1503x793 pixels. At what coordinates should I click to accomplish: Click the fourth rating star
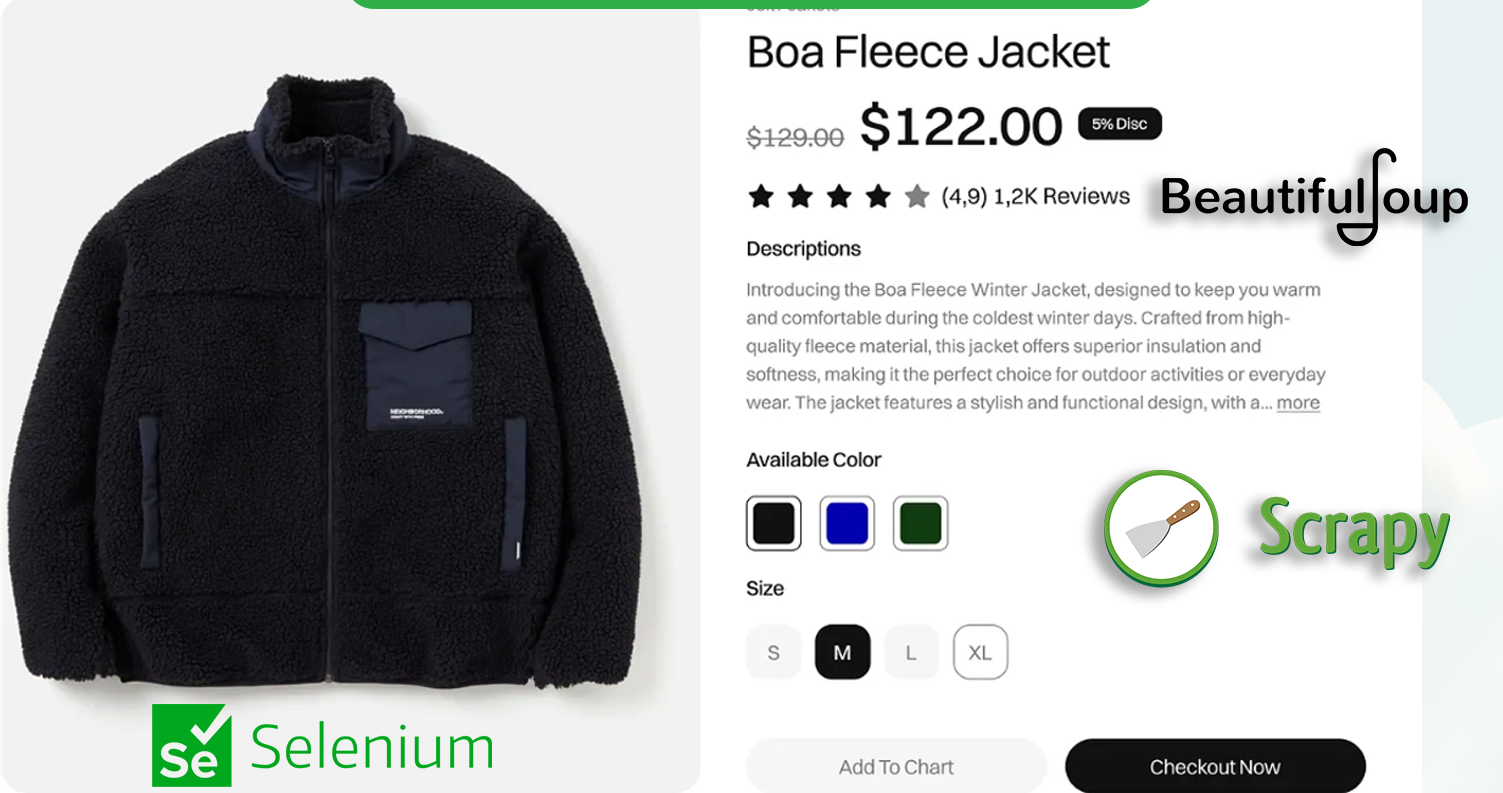pos(878,197)
